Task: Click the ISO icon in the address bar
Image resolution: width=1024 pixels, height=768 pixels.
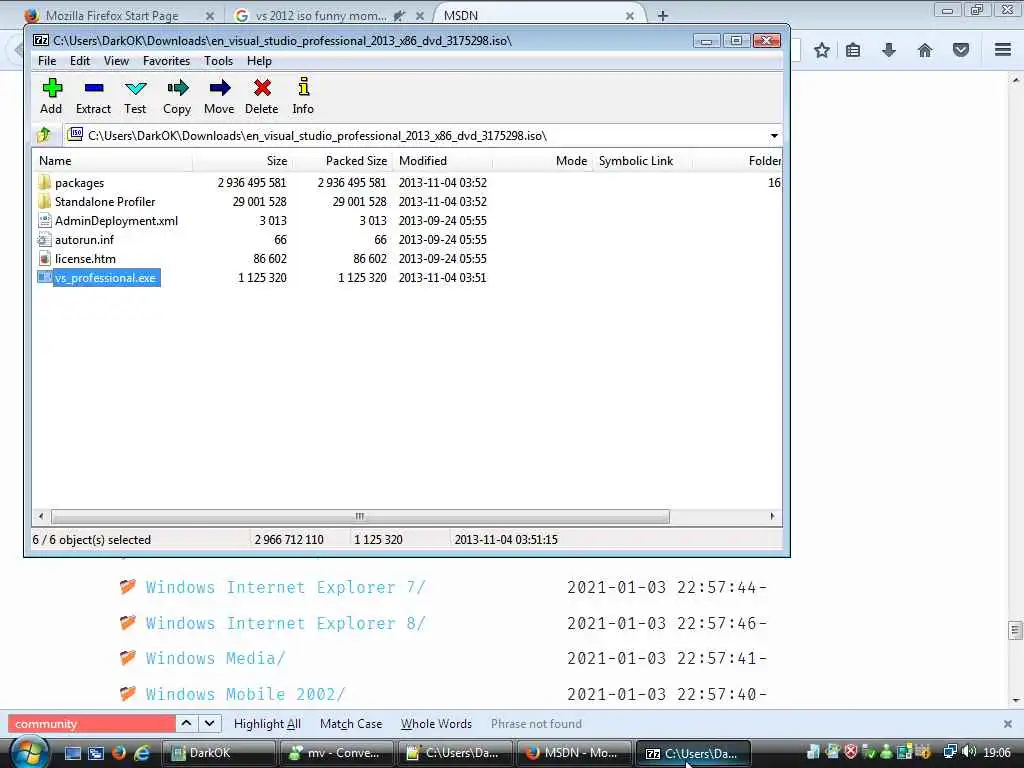Action: [x=76, y=135]
